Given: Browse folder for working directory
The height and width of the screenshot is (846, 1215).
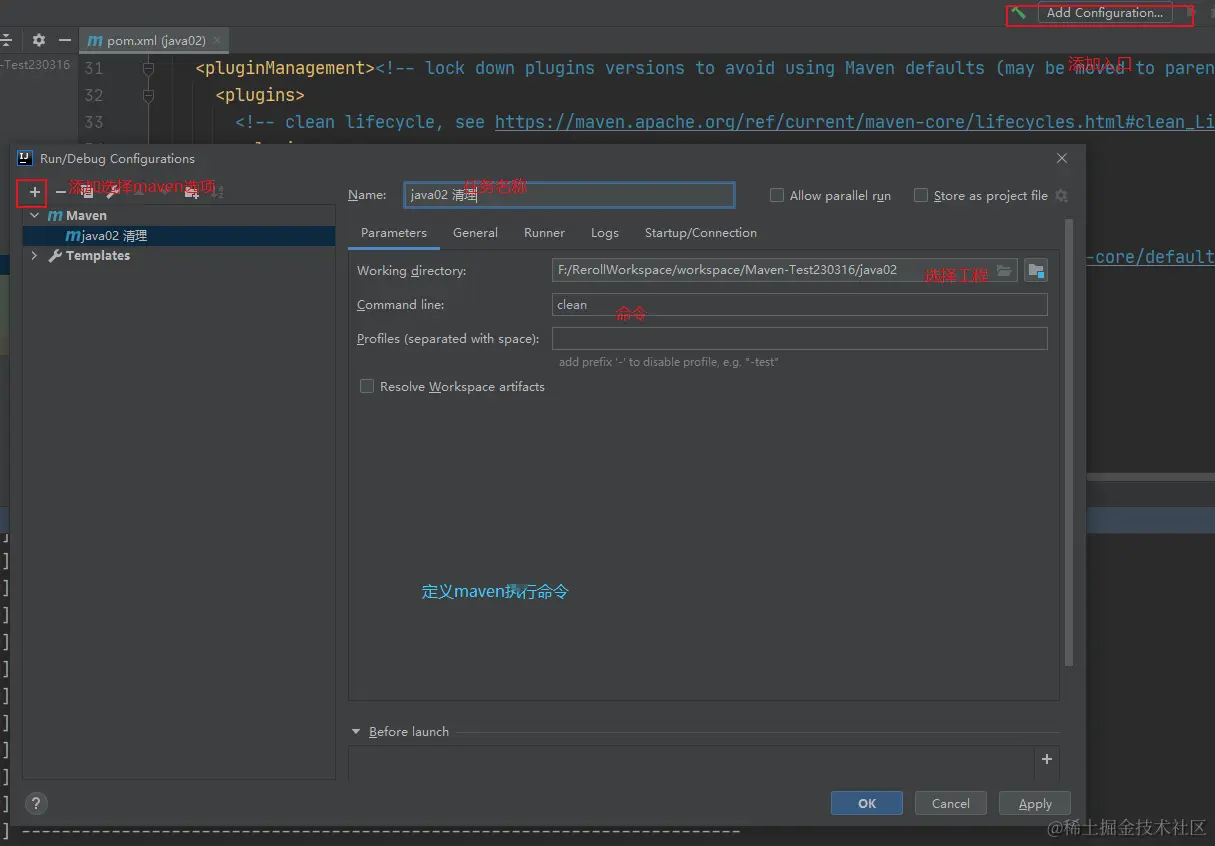Looking at the screenshot, I should tap(1004, 271).
